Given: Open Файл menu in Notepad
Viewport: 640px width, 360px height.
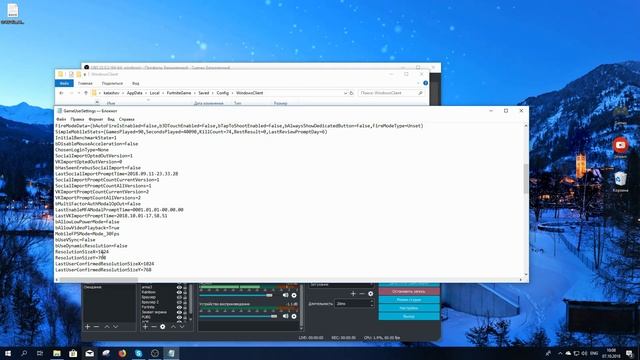Looking at the screenshot, I should coord(61,119).
